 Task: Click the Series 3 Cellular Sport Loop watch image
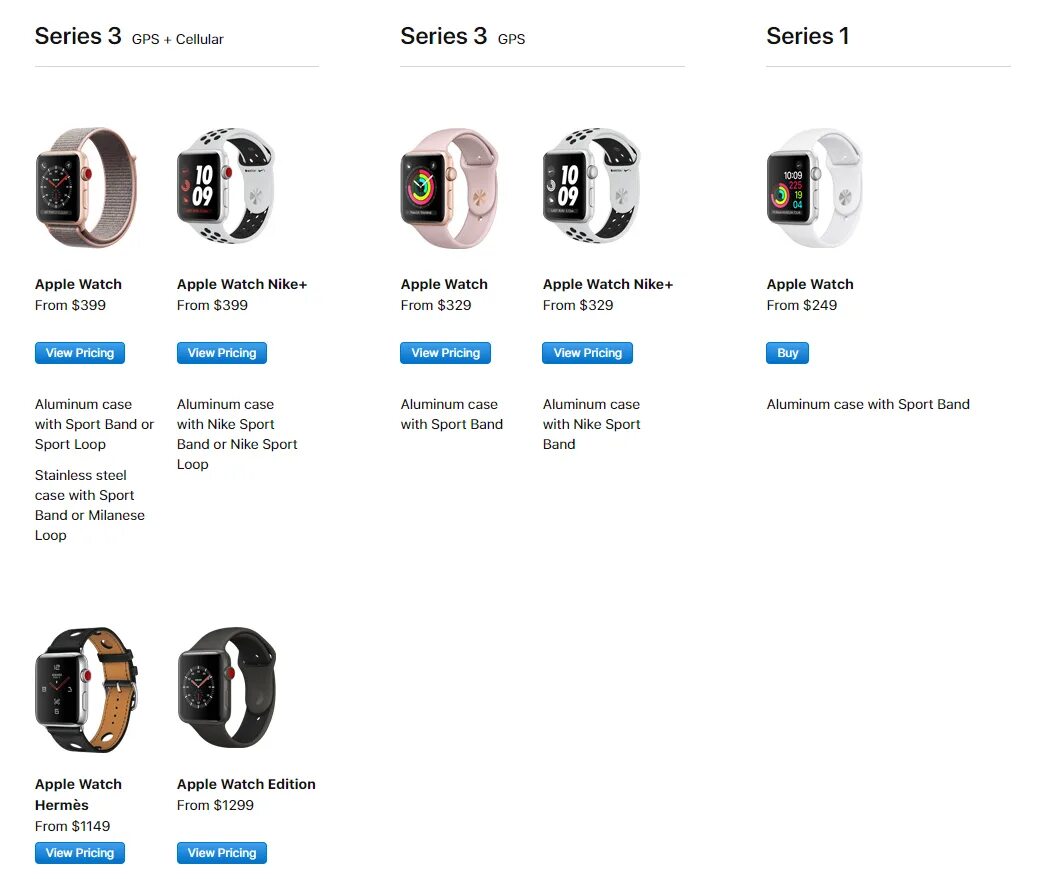[86, 187]
